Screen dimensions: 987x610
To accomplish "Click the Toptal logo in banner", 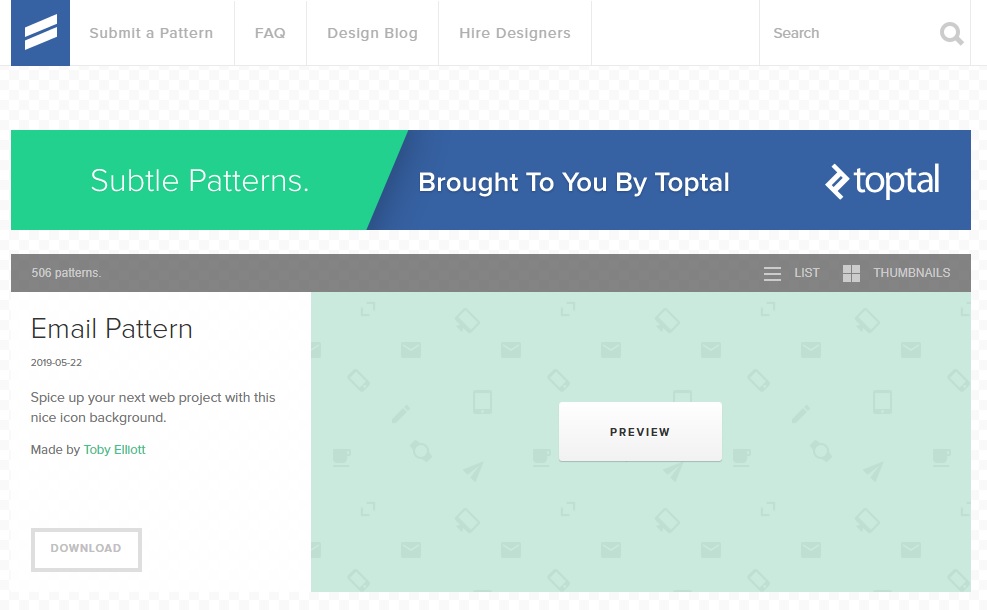I will click(882, 181).
